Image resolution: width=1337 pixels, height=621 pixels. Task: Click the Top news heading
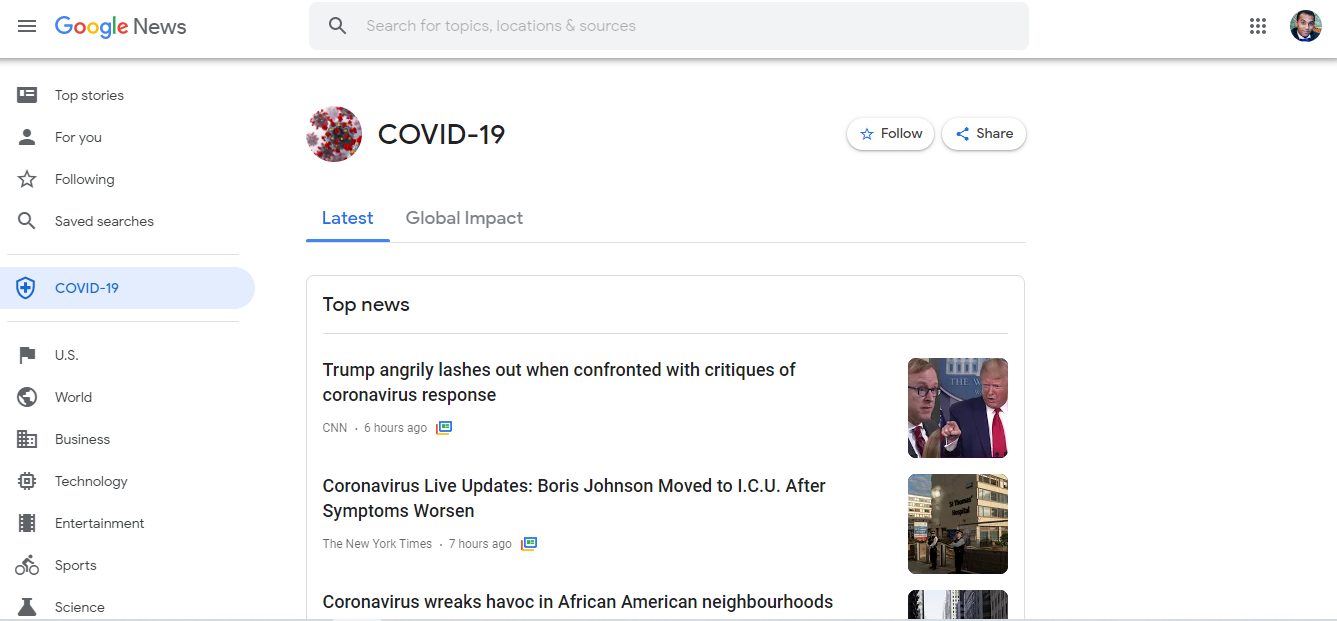pyautogui.click(x=366, y=305)
